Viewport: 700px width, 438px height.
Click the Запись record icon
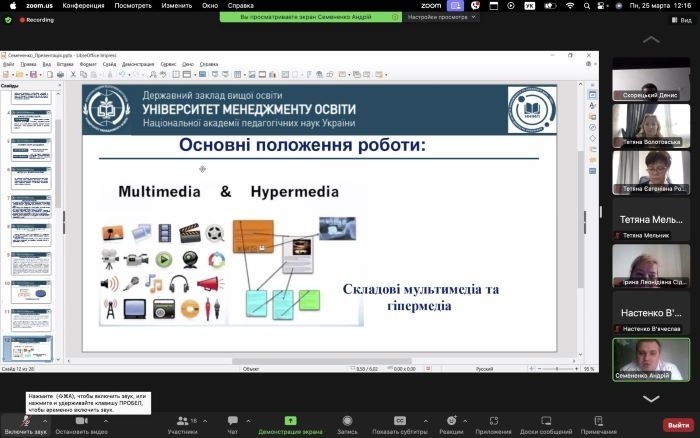347,423
